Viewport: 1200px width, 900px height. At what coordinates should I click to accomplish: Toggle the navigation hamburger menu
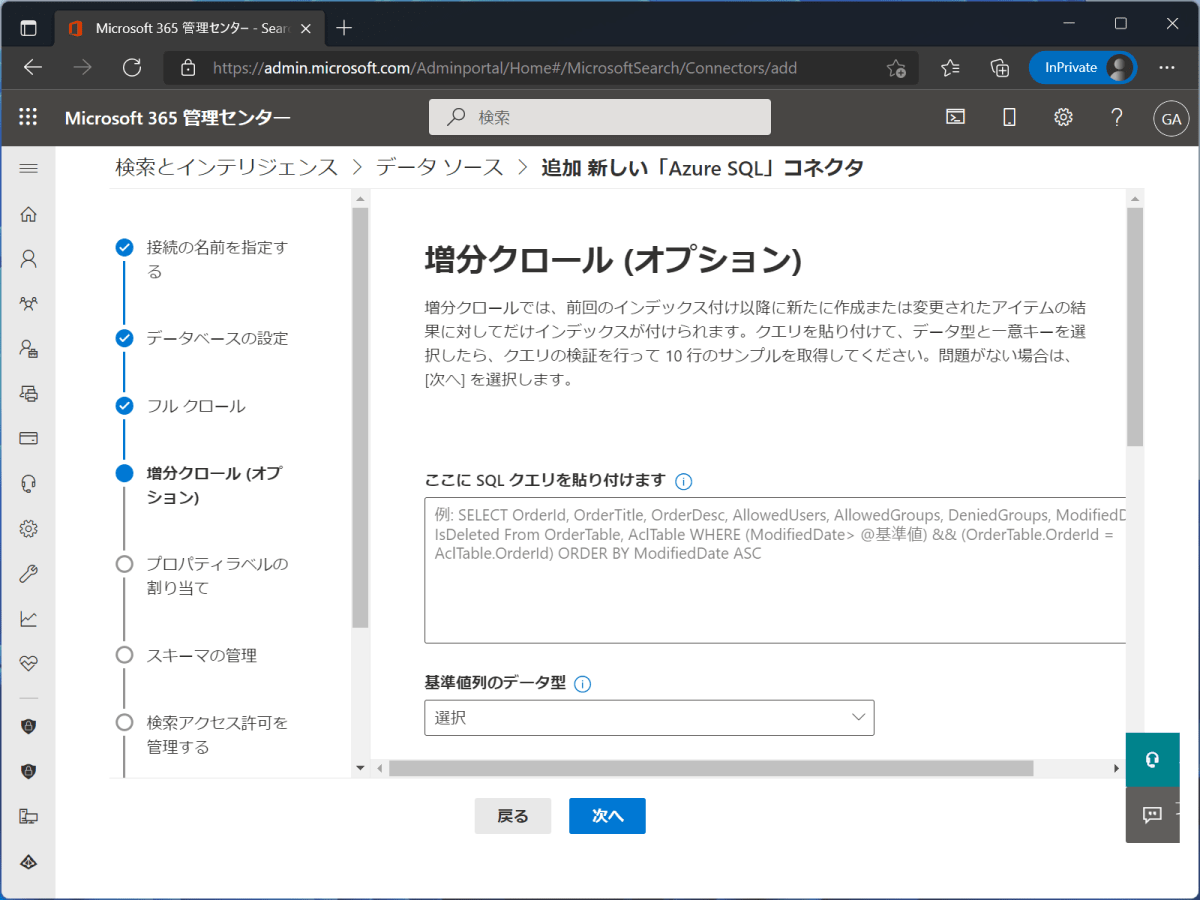[28, 168]
